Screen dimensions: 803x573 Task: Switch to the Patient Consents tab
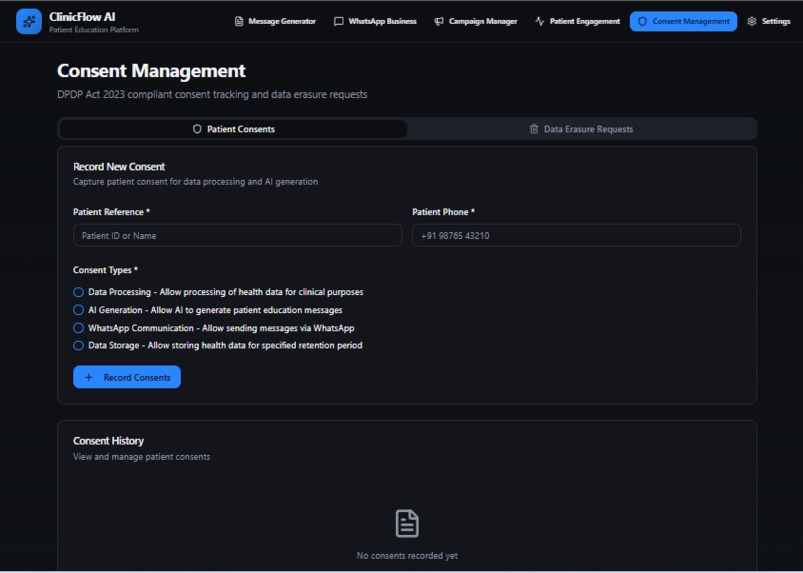pos(234,129)
